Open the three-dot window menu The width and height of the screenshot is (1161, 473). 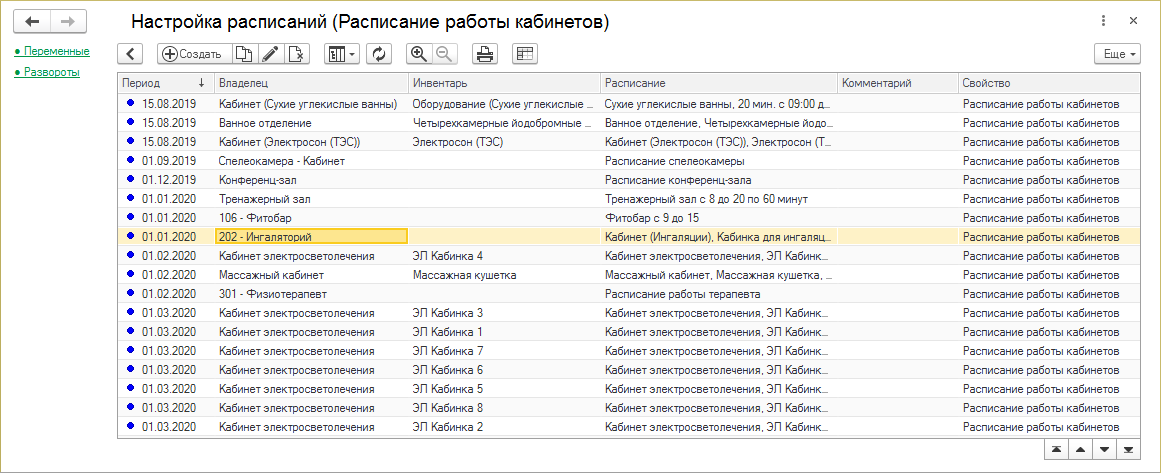[x=1103, y=21]
